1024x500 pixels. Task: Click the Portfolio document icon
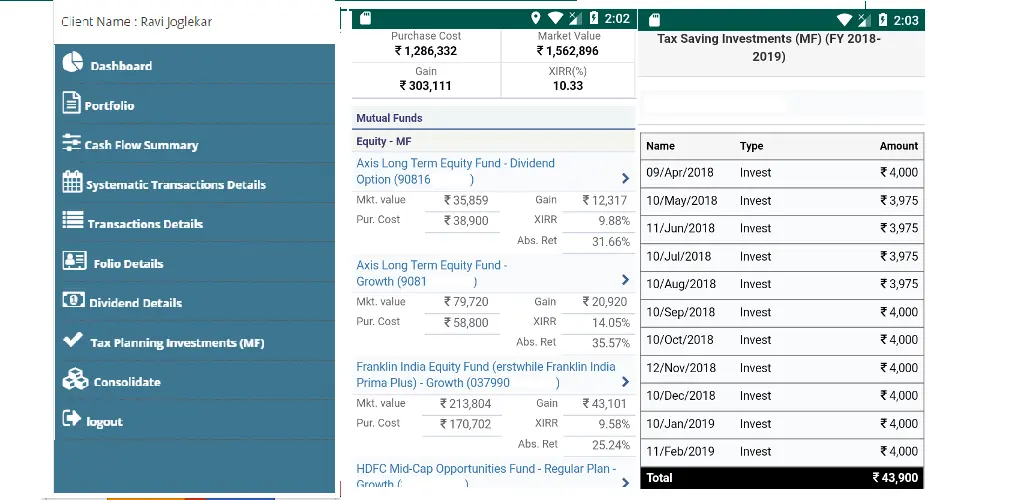click(71, 102)
